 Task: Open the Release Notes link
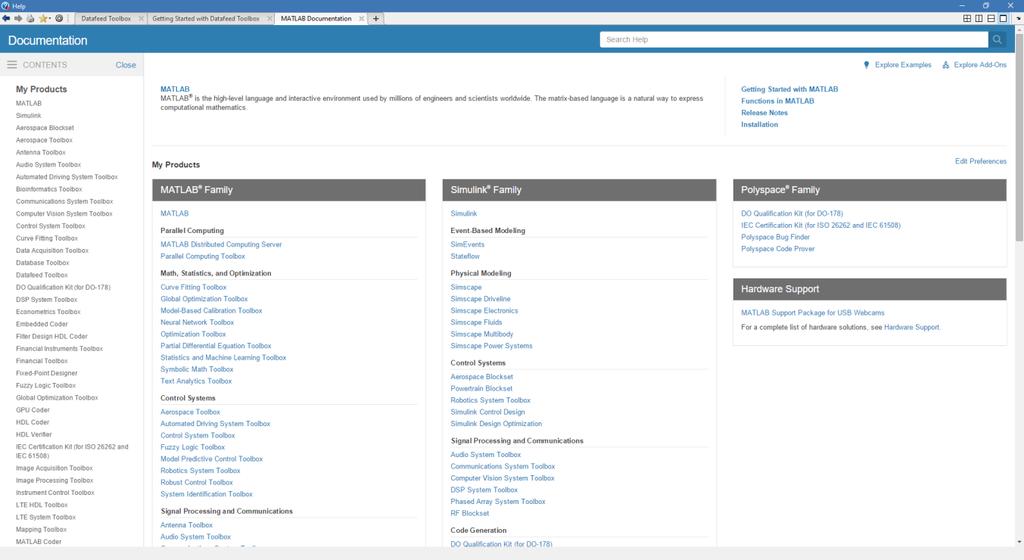tap(764, 113)
